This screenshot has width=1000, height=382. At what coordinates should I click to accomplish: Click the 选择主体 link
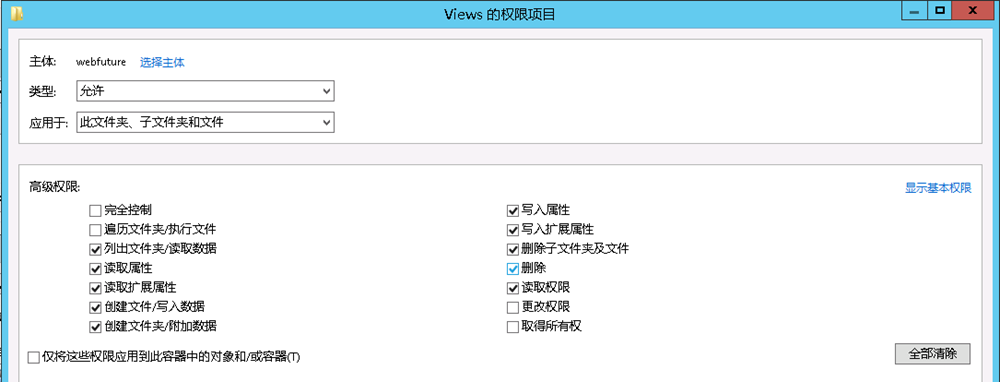[163, 62]
